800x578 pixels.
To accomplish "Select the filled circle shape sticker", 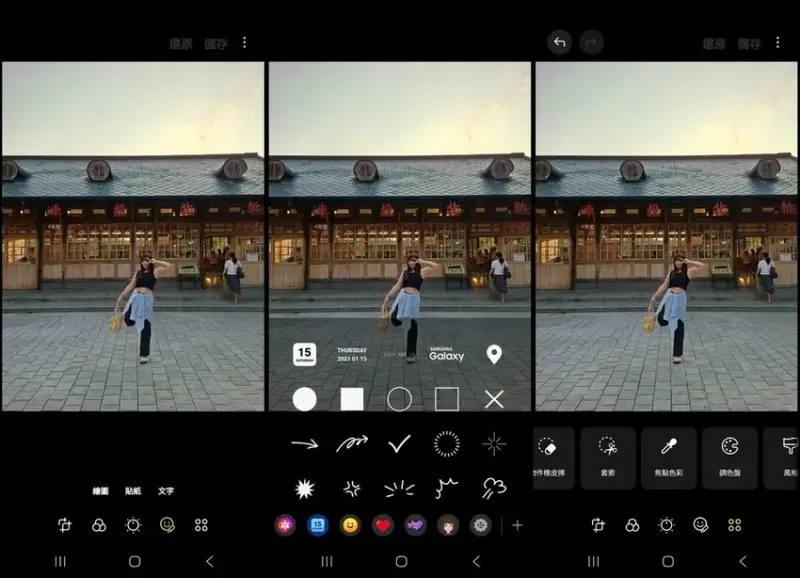I will pos(306,399).
